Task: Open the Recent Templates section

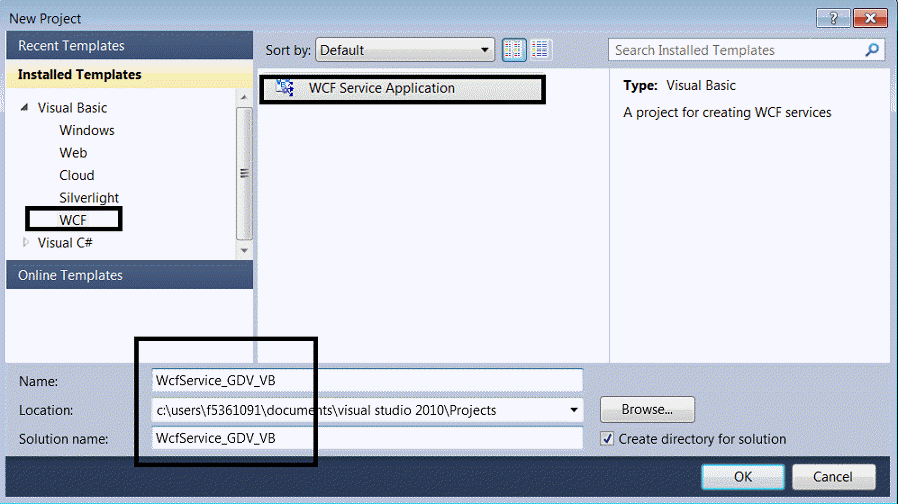Action: pos(71,46)
